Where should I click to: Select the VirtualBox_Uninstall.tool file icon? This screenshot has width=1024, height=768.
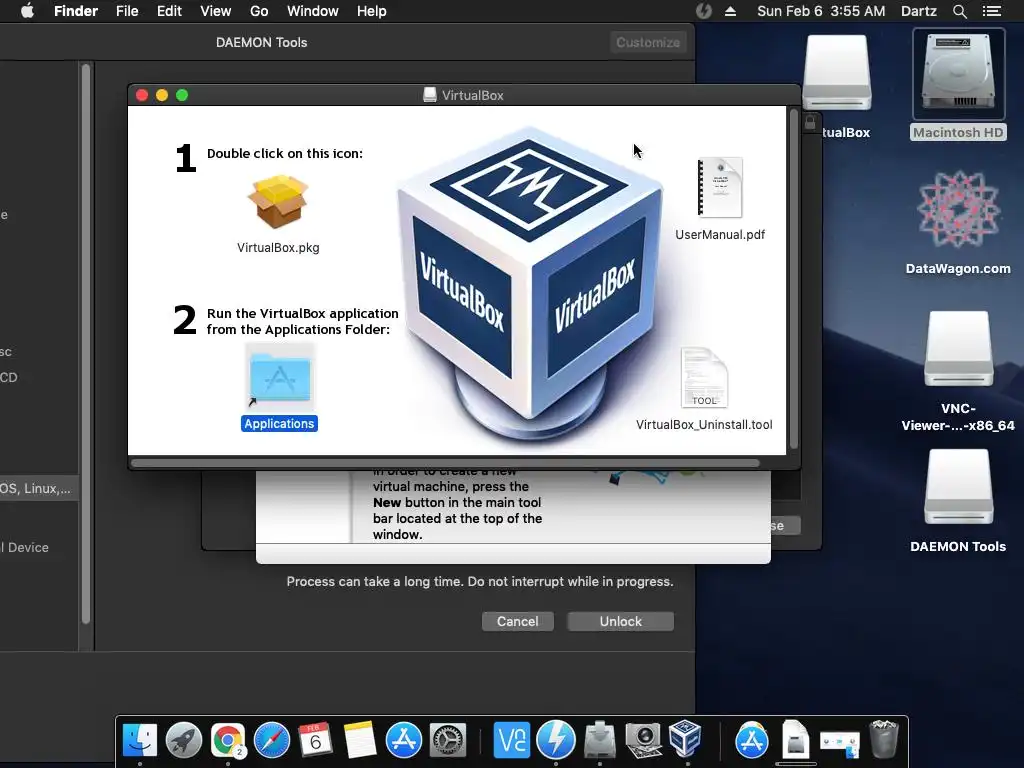tap(703, 378)
